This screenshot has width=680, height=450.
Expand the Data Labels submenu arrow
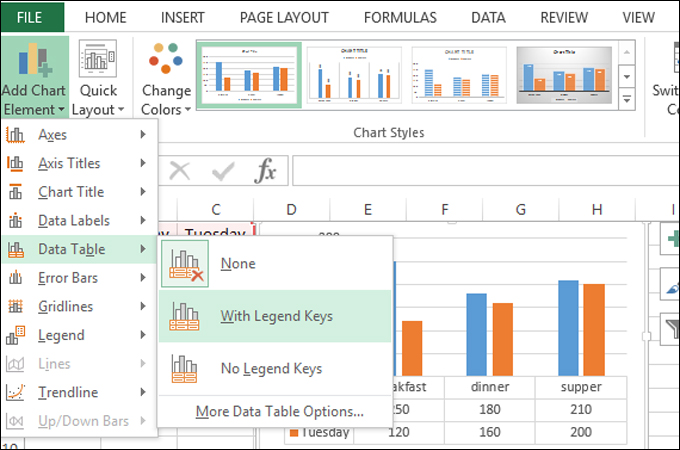[143, 220]
